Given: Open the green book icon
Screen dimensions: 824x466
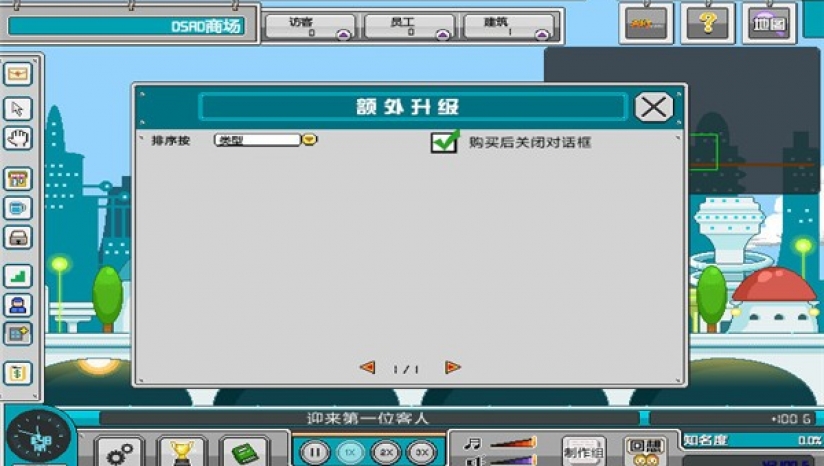Looking at the screenshot, I should (244, 453).
